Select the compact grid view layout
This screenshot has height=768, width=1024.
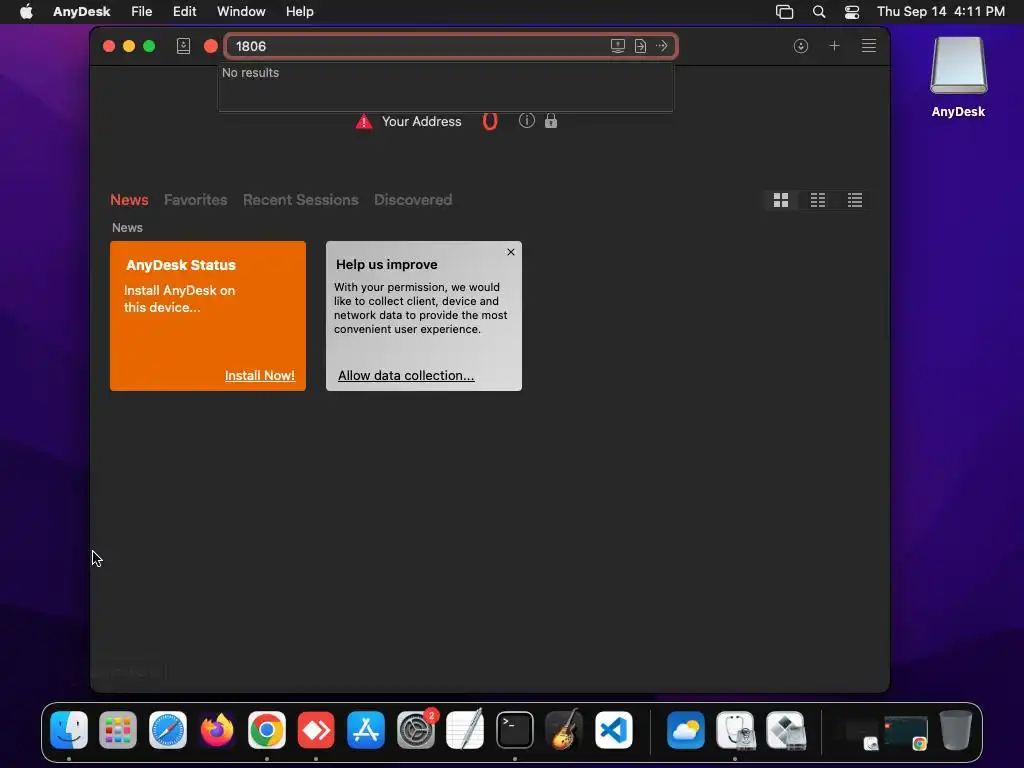[818, 200]
